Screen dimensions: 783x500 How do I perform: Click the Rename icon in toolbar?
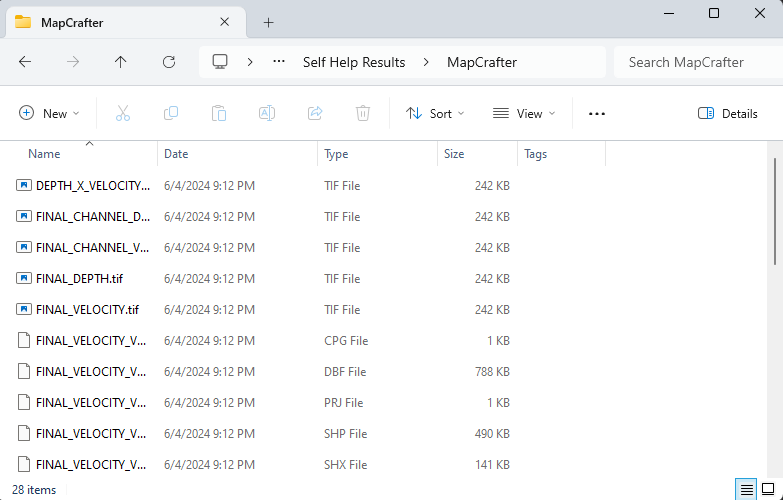267,114
